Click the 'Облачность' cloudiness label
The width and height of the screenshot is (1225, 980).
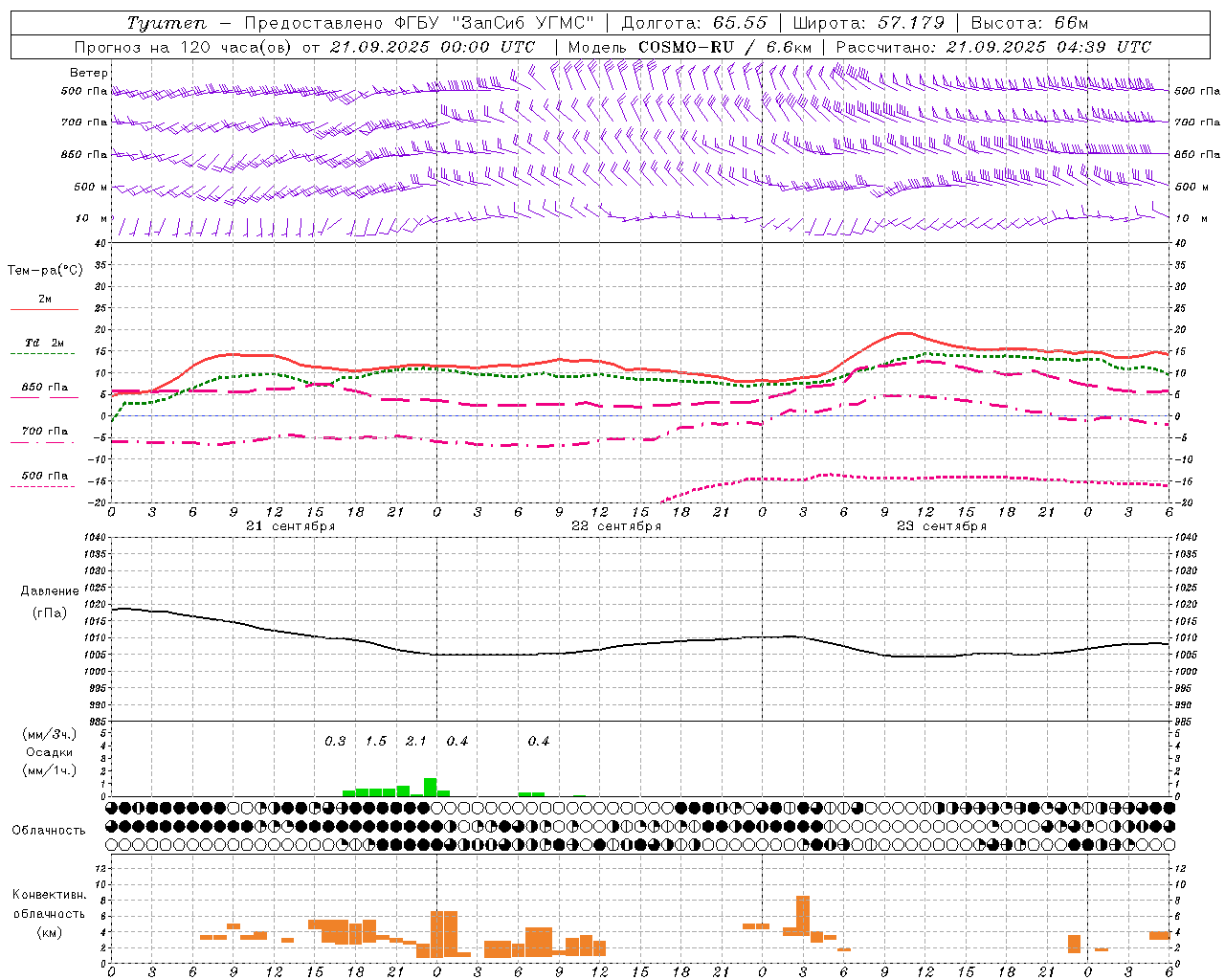pyautogui.click(x=49, y=831)
